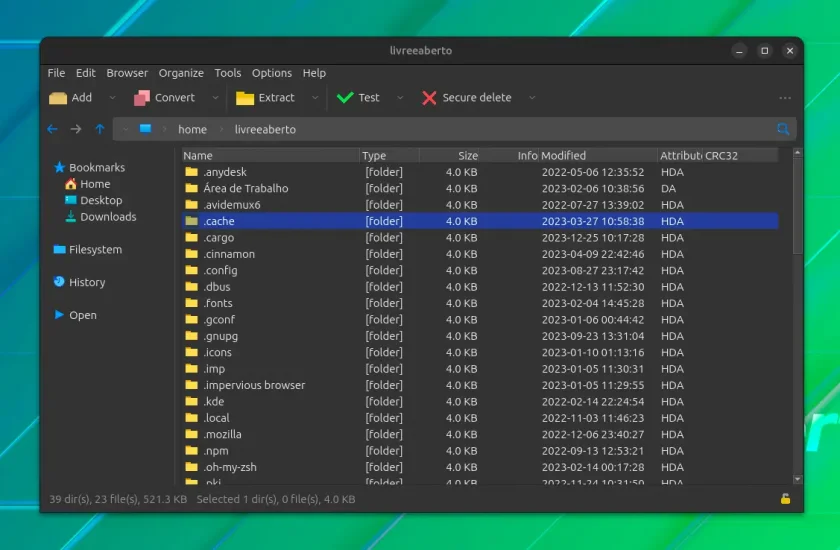Image resolution: width=840 pixels, height=550 pixels.
Task: Open the Edit menu
Action: 86,73
